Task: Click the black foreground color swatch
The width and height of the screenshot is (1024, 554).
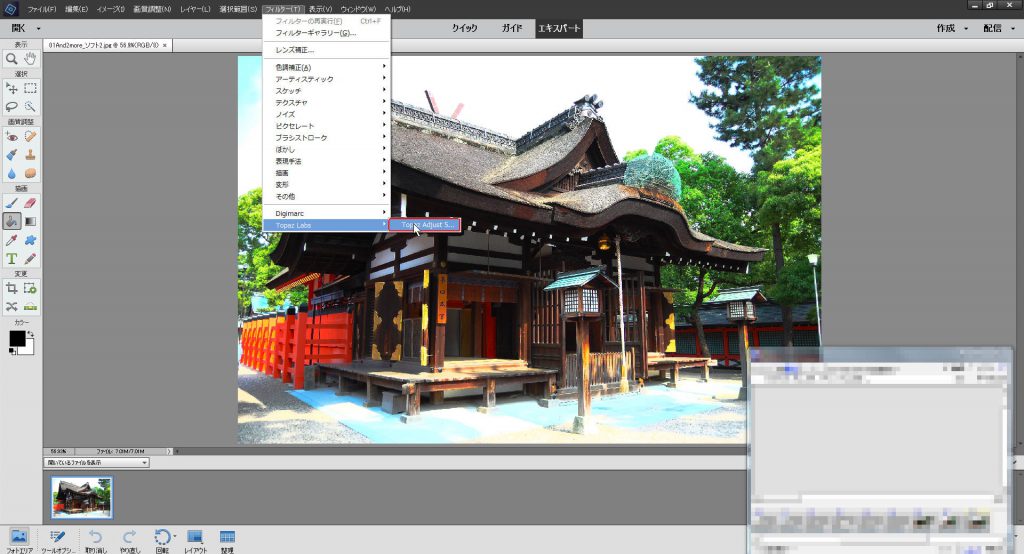Action: point(17,339)
